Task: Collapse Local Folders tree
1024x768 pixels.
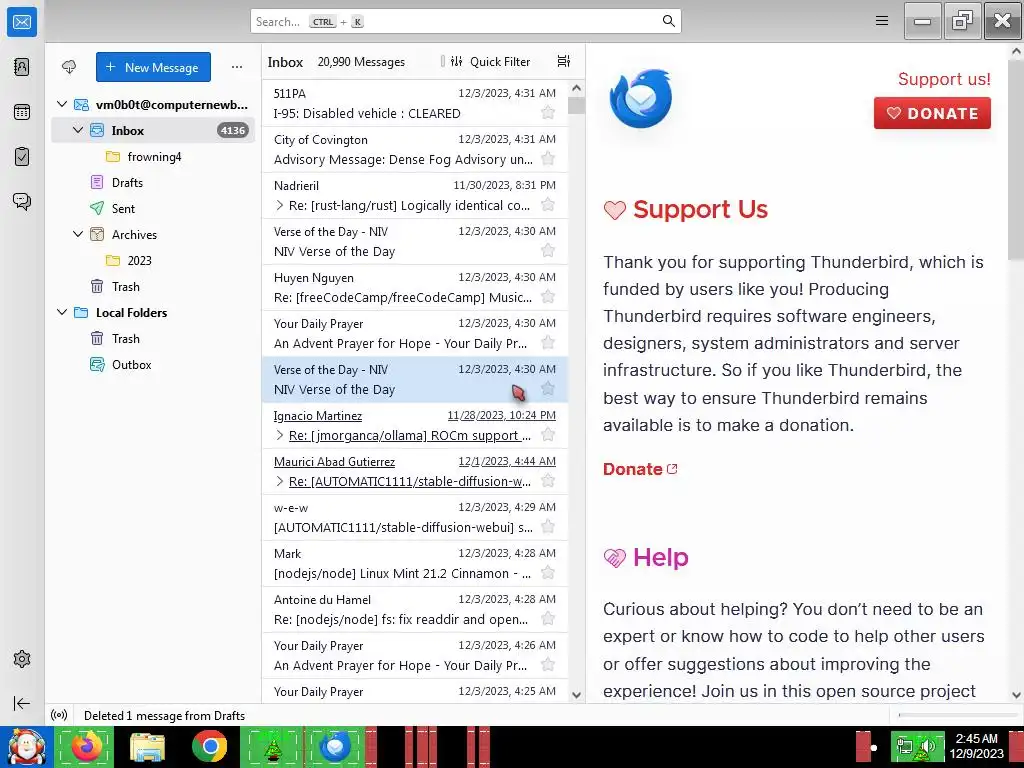Action: coord(62,312)
